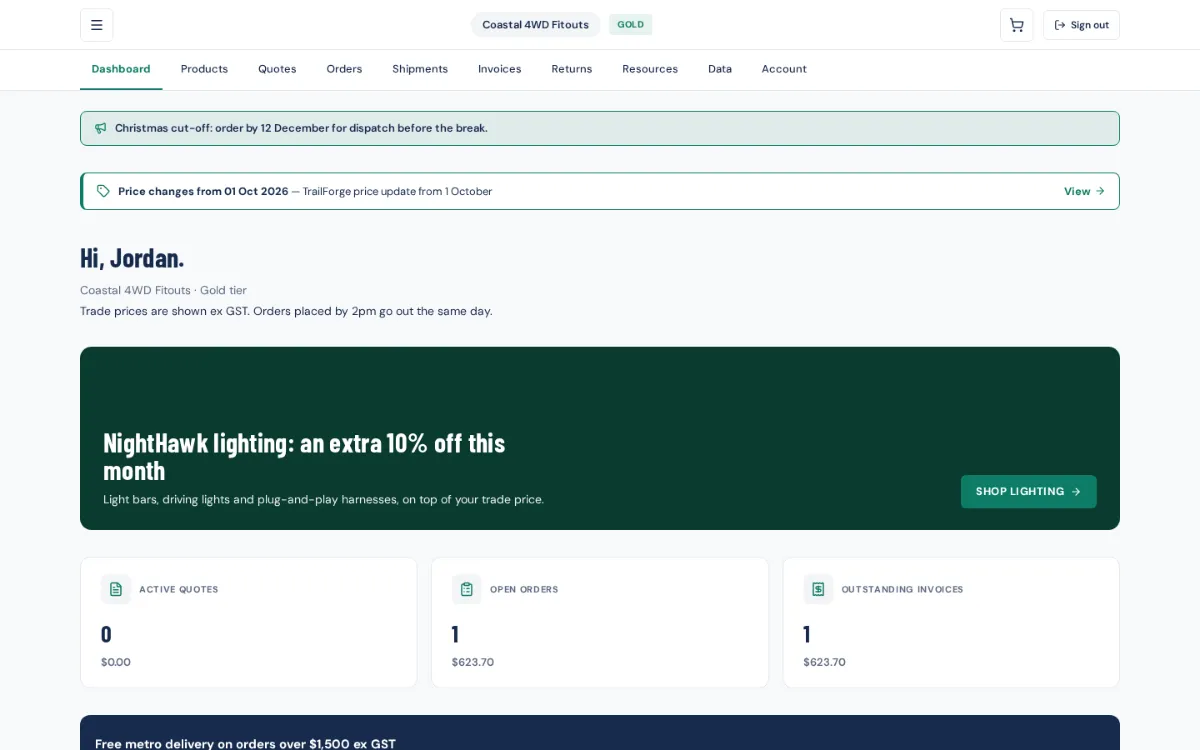
Task: Click the Coastal 4WD Fitouts account pill
Action: coord(535,25)
